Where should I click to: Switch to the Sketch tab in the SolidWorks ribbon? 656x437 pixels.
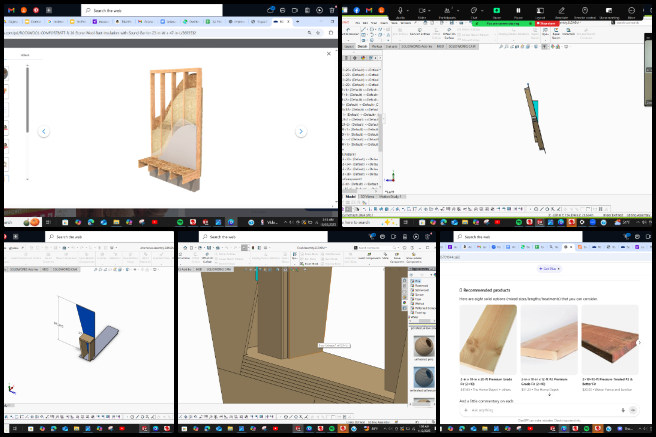point(362,46)
